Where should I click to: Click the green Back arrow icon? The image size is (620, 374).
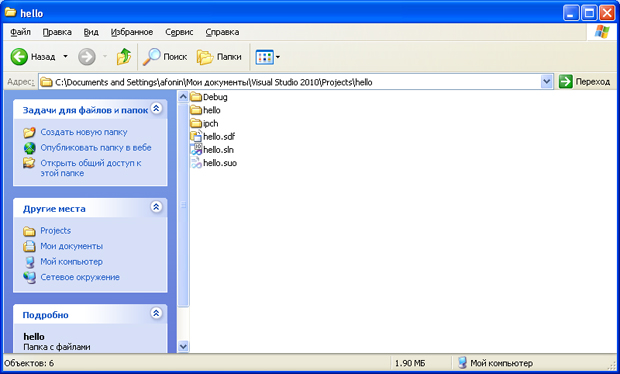point(19,57)
